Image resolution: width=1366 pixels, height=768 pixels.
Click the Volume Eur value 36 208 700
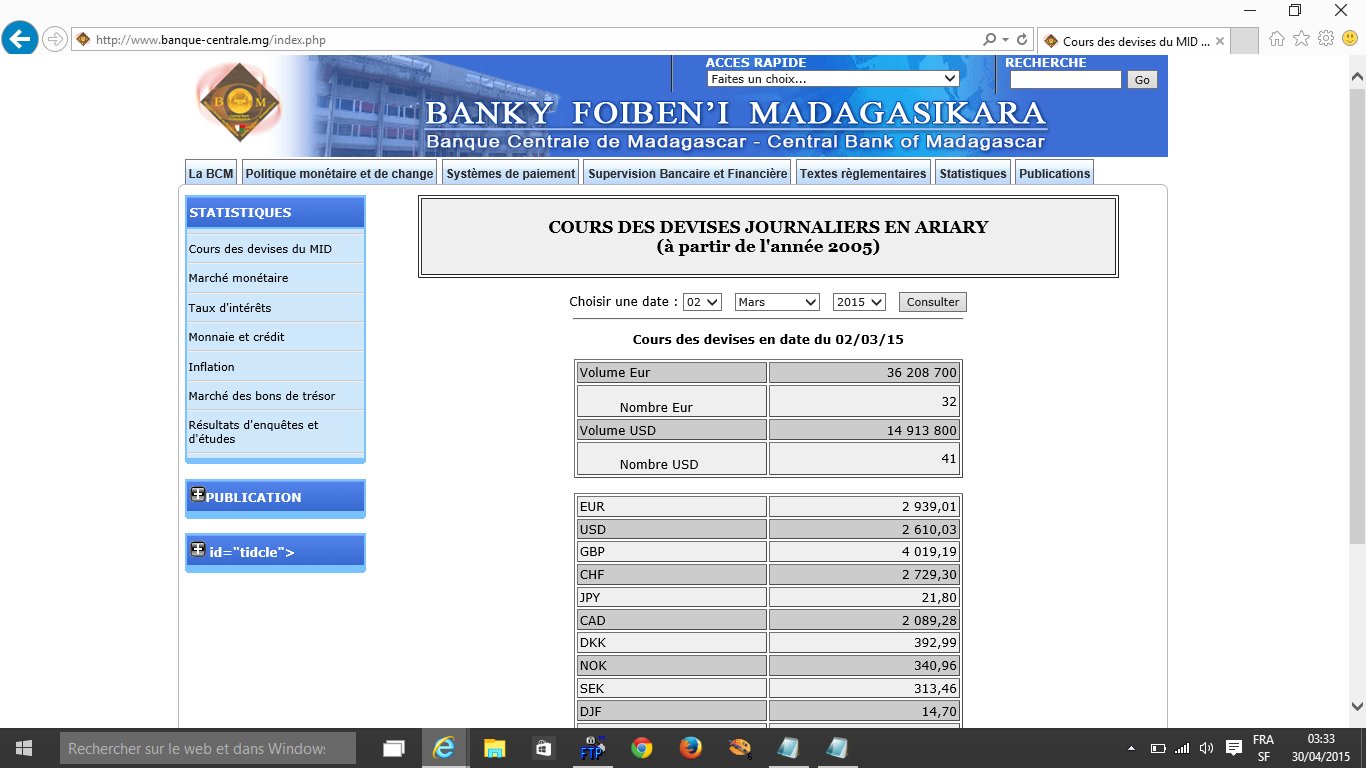click(x=921, y=373)
